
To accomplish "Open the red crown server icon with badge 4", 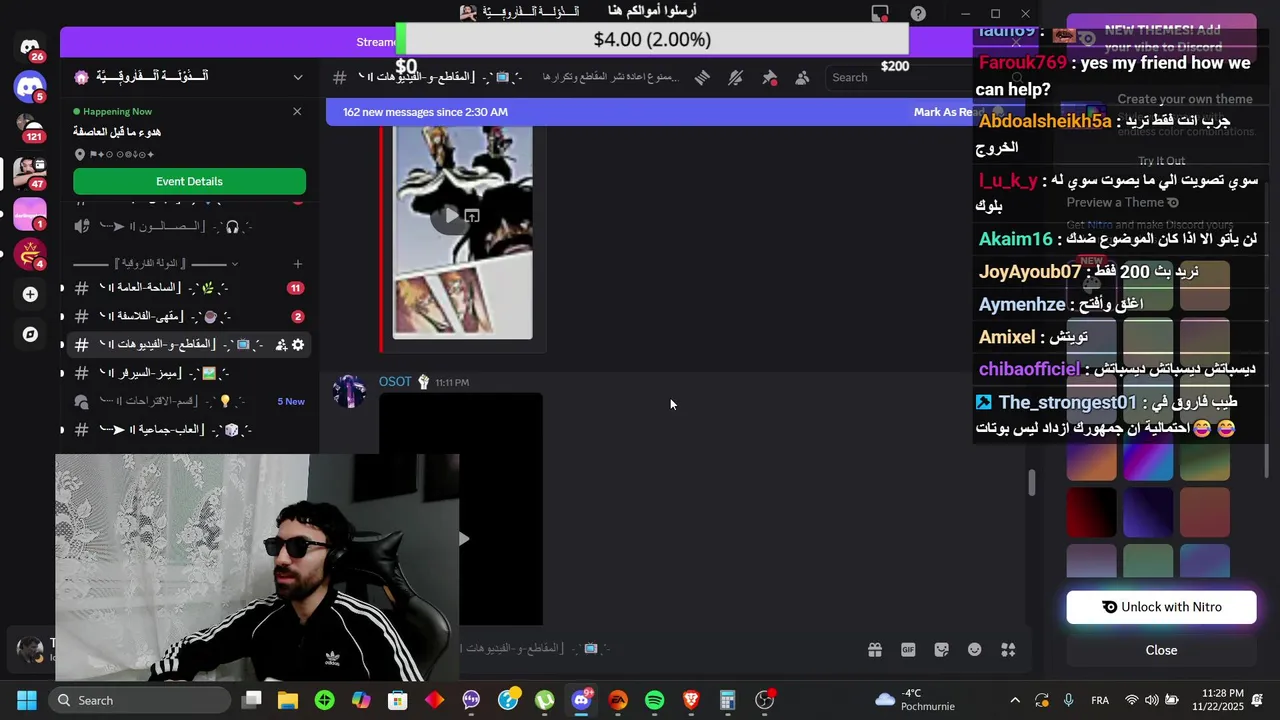I will pos(30,254).
